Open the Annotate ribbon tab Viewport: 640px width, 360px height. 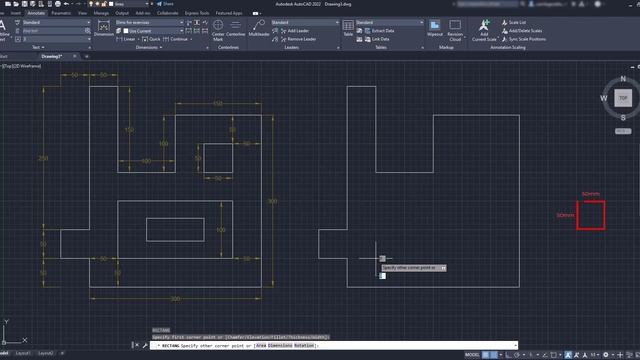[36, 13]
